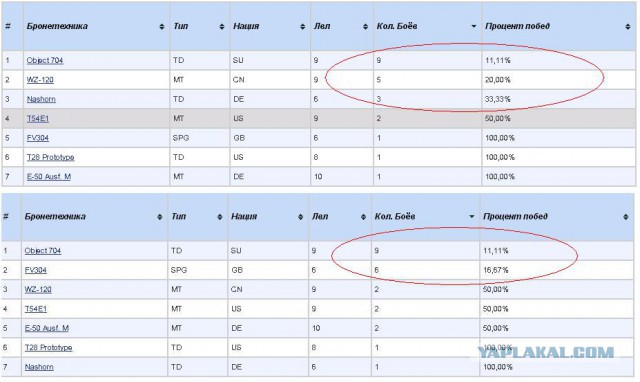640x382 pixels.
Task: Select '11,11%' cell in lower table
Action: (496, 251)
